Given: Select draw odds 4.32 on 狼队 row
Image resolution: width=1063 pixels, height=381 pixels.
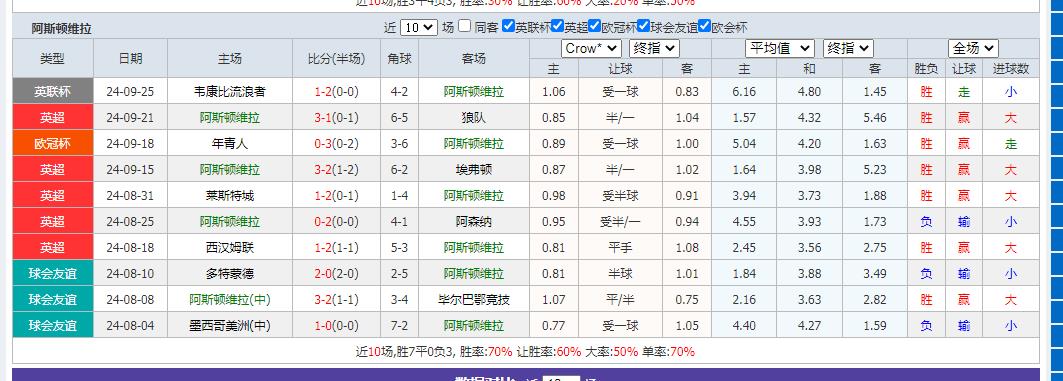Looking at the screenshot, I should pos(809,118).
